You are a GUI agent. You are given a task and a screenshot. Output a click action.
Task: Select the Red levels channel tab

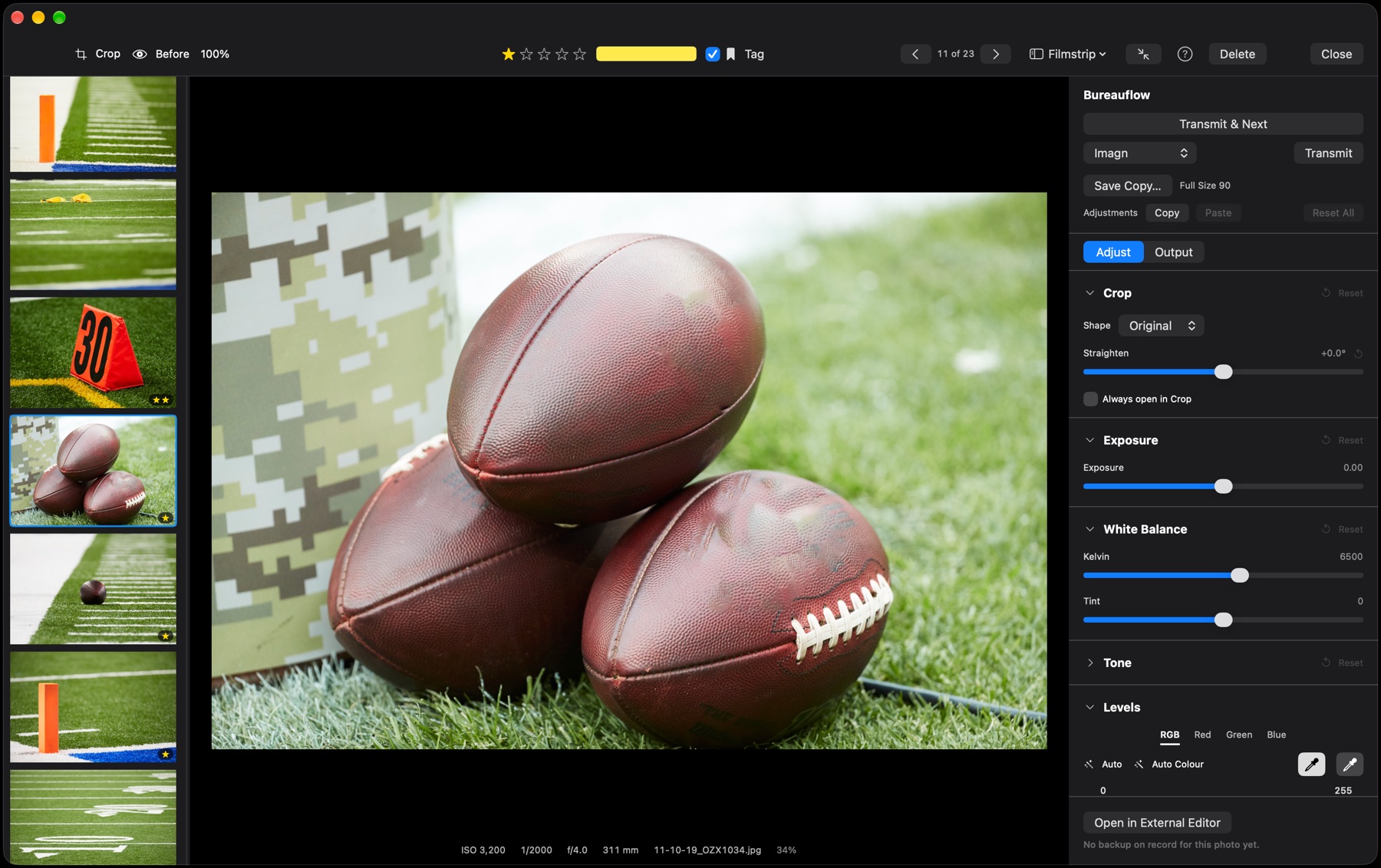pyautogui.click(x=1202, y=735)
